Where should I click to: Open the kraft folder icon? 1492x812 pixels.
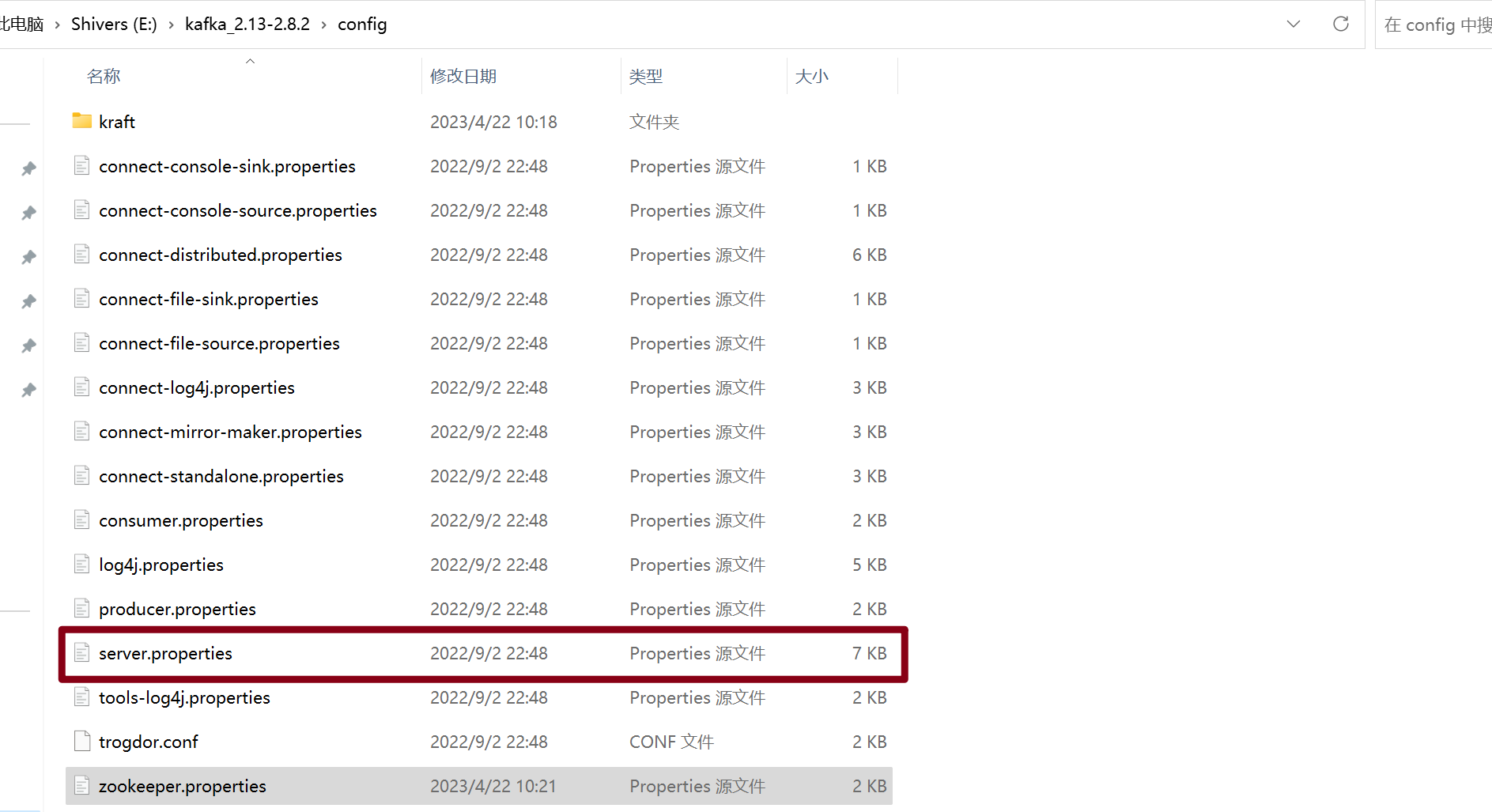(82, 121)
